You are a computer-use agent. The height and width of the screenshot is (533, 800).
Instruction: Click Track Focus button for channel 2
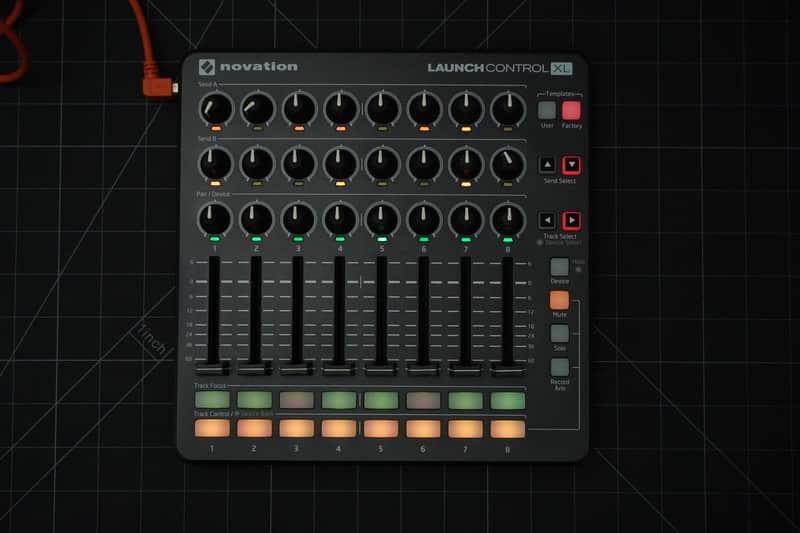coord(255,400)
